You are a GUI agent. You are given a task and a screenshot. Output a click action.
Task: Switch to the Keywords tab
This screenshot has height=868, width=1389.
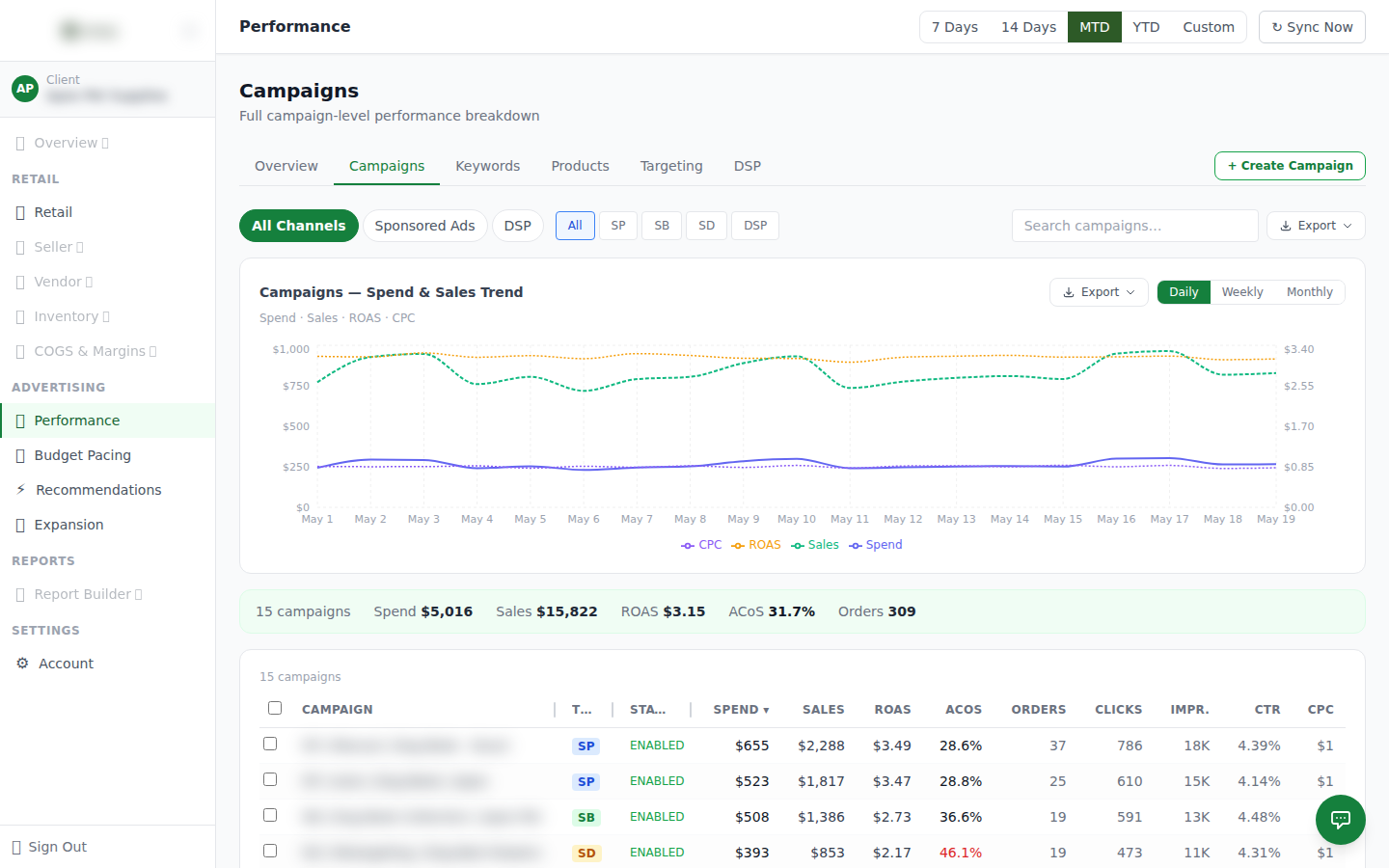(x=487, y=166)
